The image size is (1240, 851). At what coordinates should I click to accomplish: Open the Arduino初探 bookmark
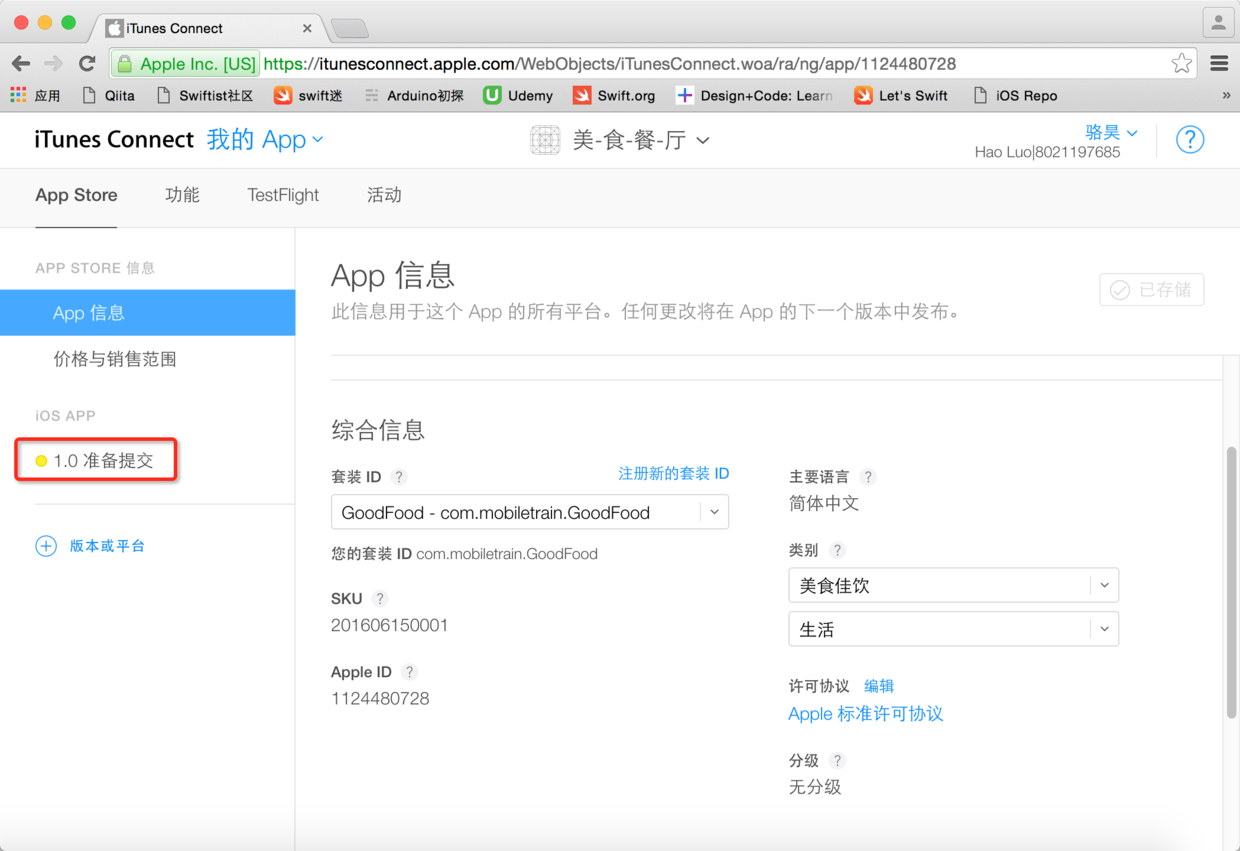click(414, 96)
